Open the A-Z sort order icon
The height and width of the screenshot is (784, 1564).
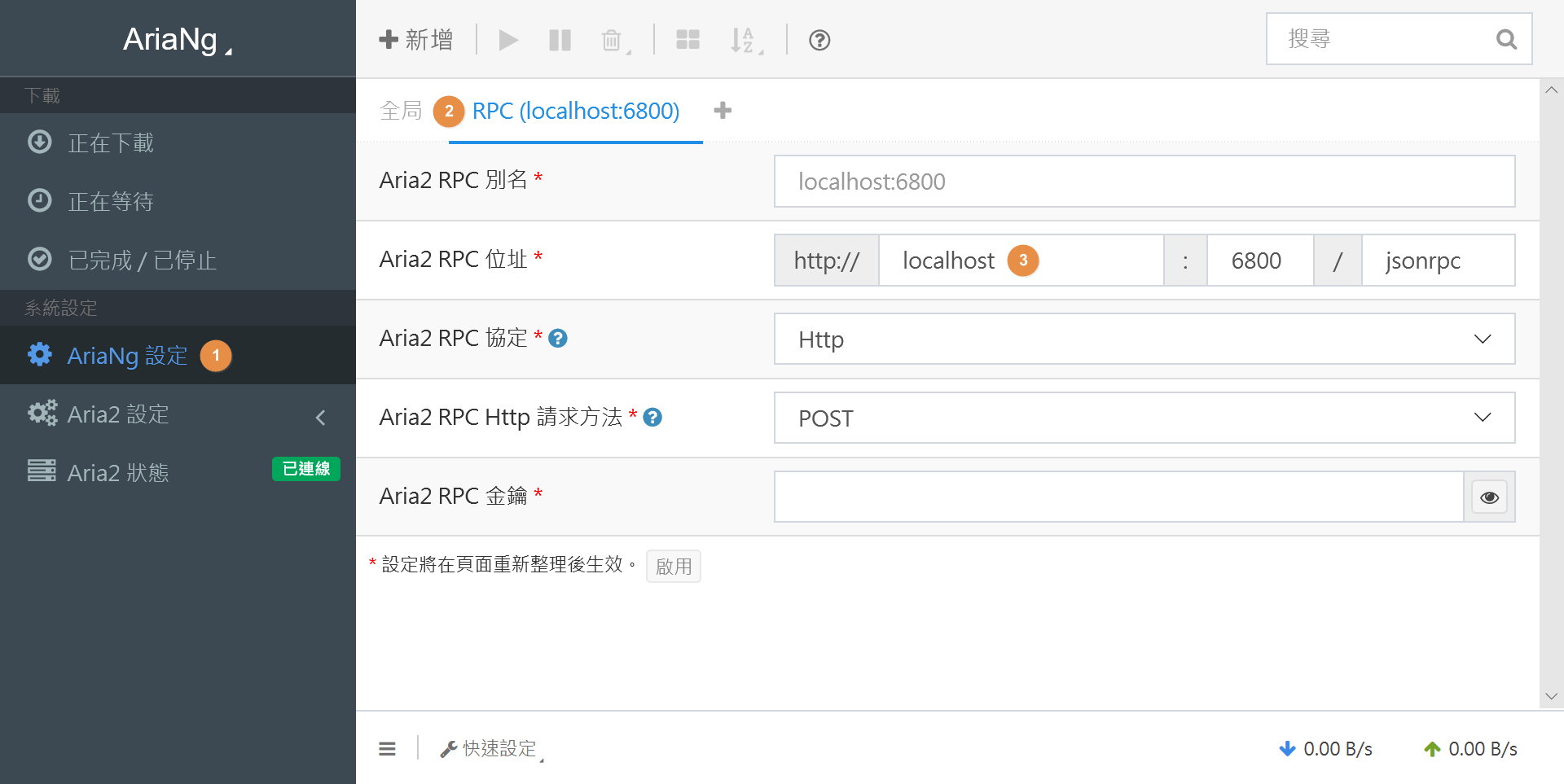tap(744, 40)
